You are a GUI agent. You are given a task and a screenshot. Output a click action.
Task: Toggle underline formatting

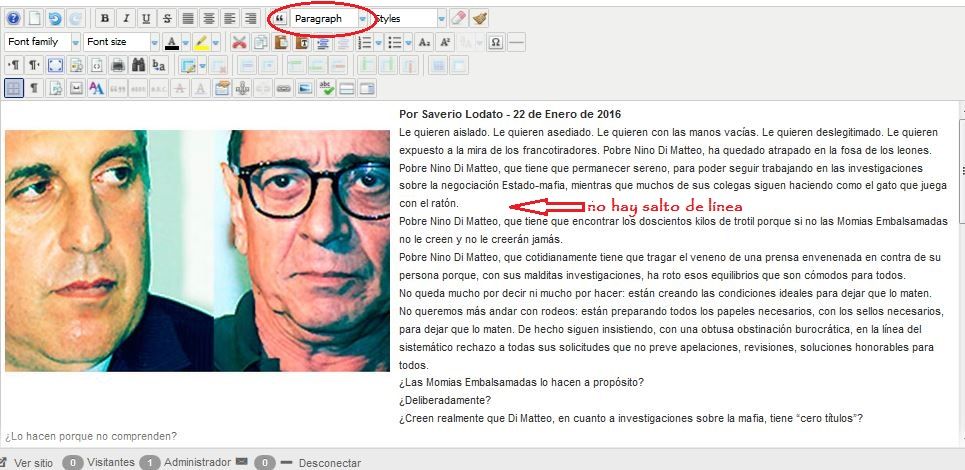tap(146, 18)
